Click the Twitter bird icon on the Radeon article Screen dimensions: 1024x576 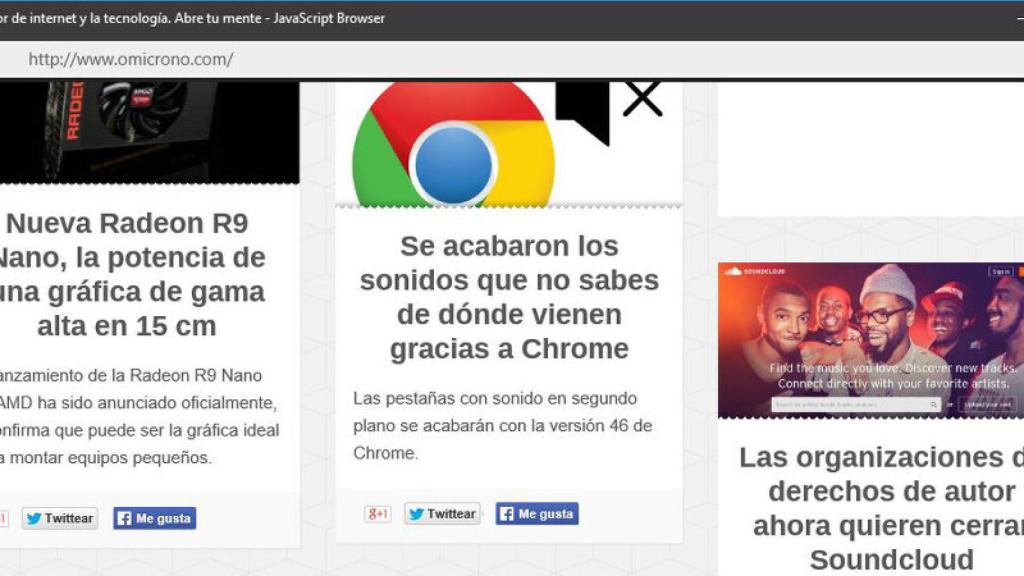[35, 518]
